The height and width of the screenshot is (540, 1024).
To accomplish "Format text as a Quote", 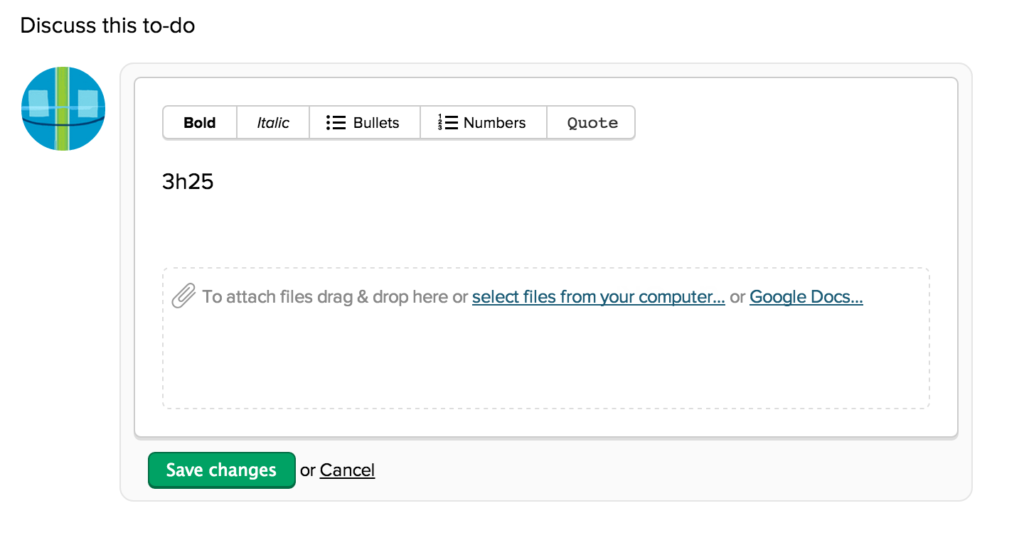I will click(x=591, y=123).
